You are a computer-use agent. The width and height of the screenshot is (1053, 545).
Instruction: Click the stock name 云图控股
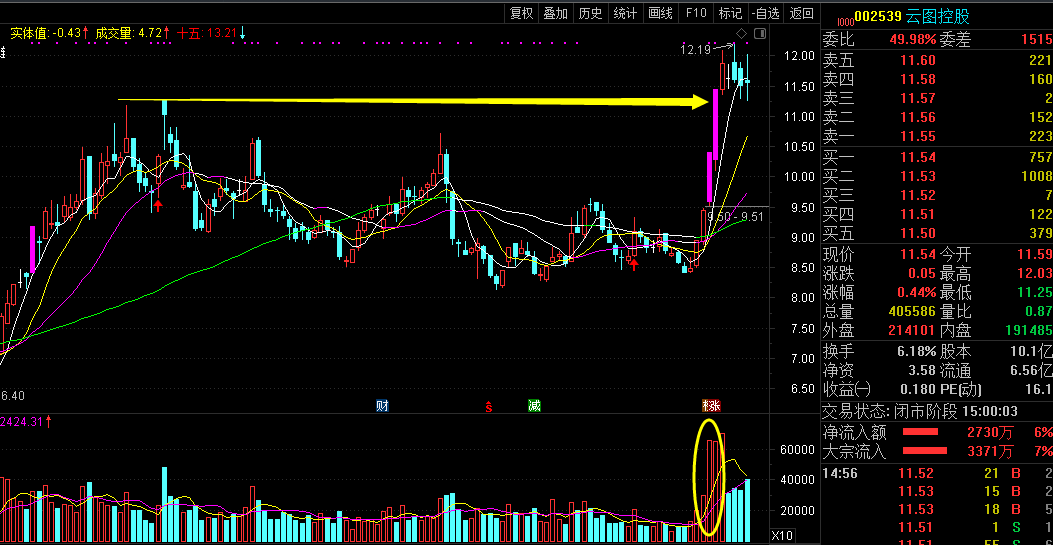tap(937, 17)
